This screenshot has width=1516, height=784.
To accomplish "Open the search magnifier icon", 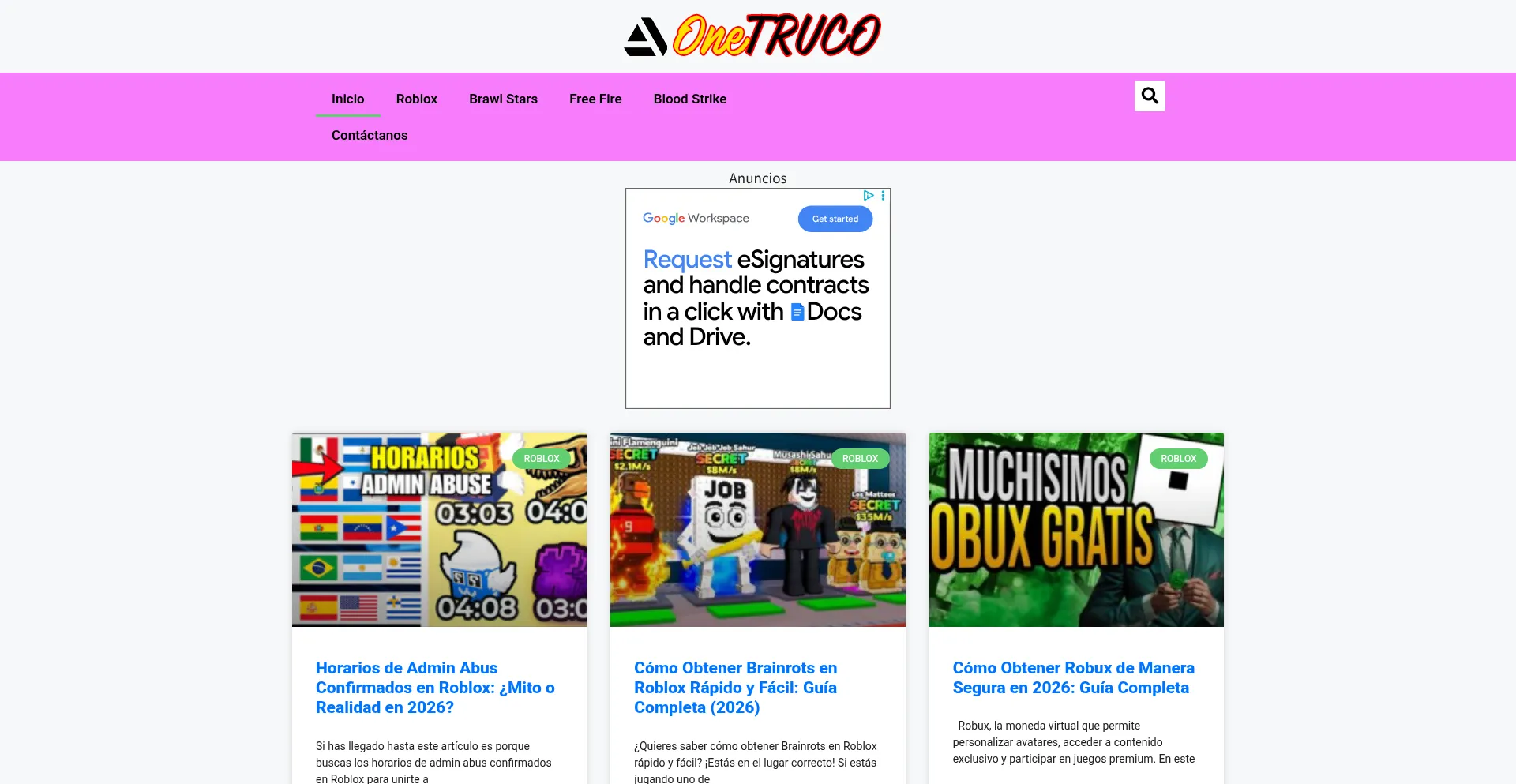I will click(x=1150, y=96).
